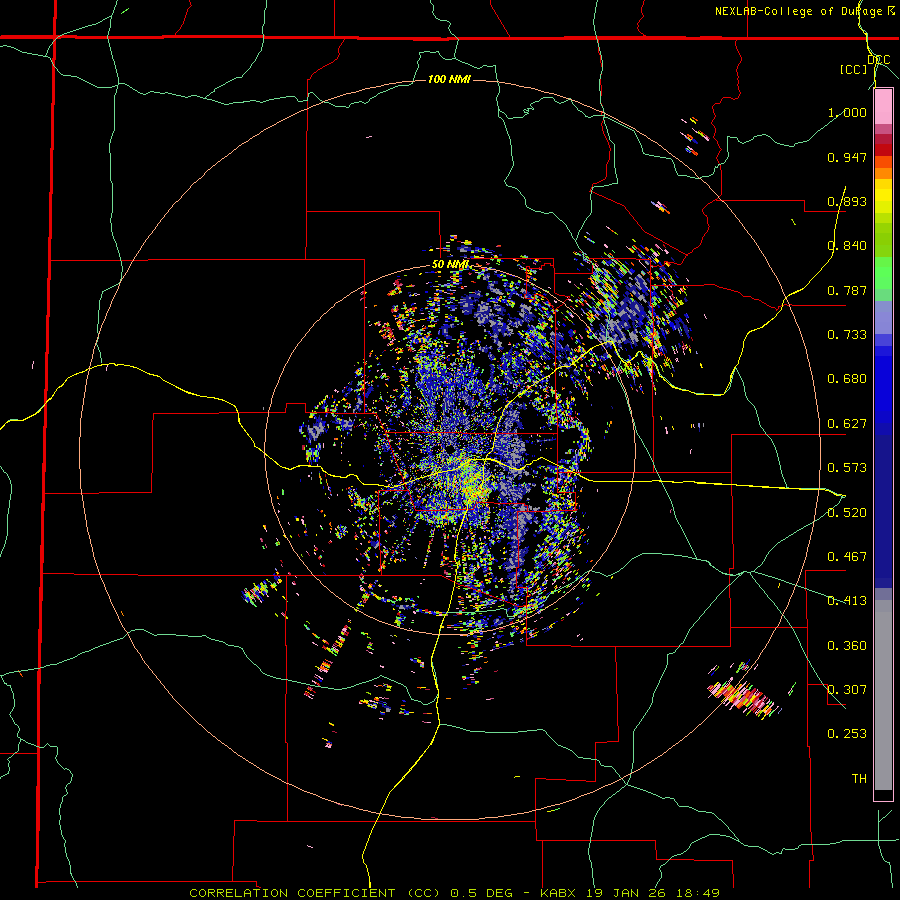Click the 0.307 legend value

pyautogui.click(x=847, y=690)
